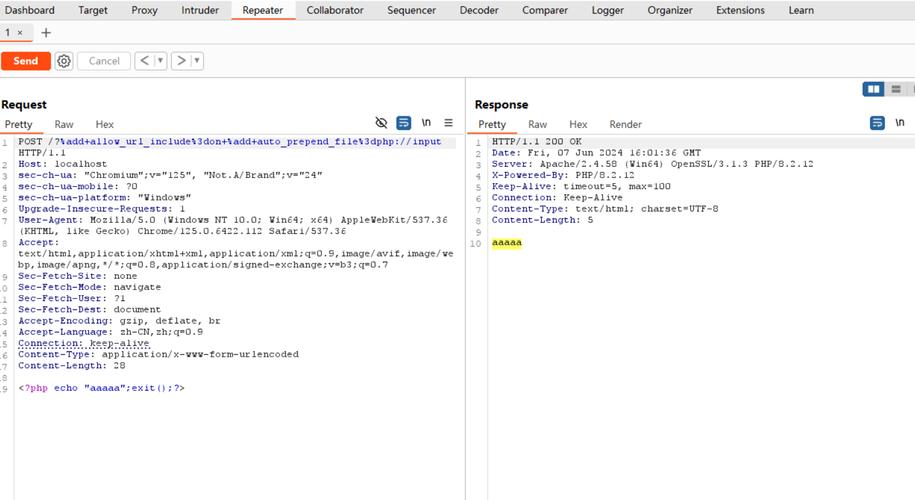Click the Date response header

[x=596, y=153]
